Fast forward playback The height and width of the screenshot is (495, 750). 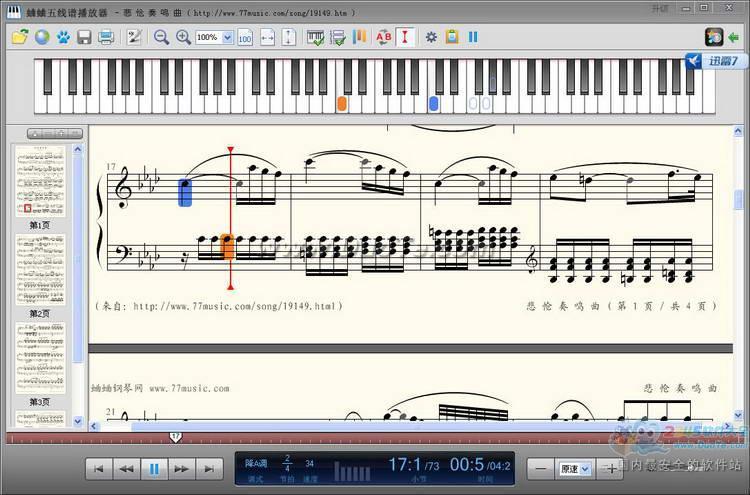181,469
